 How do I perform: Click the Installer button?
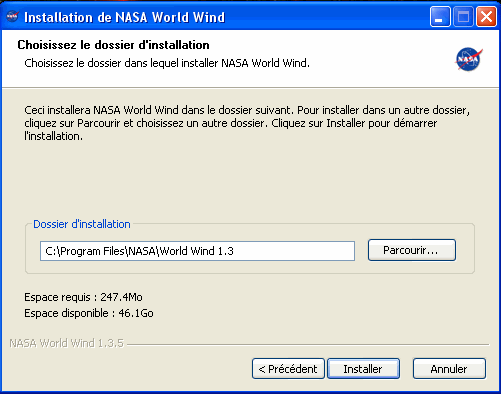coord(363,369)
